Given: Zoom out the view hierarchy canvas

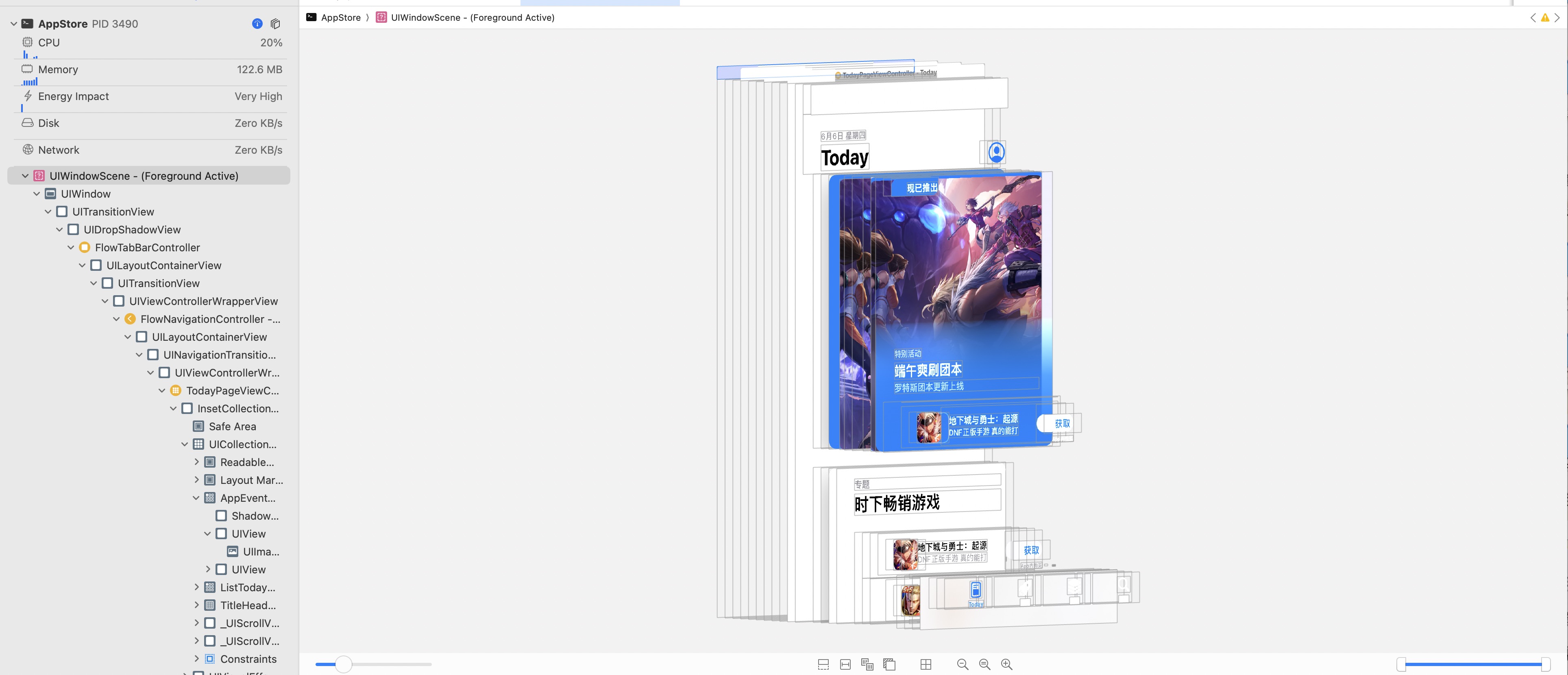Looking at the screenshot, I should (963, 664).
